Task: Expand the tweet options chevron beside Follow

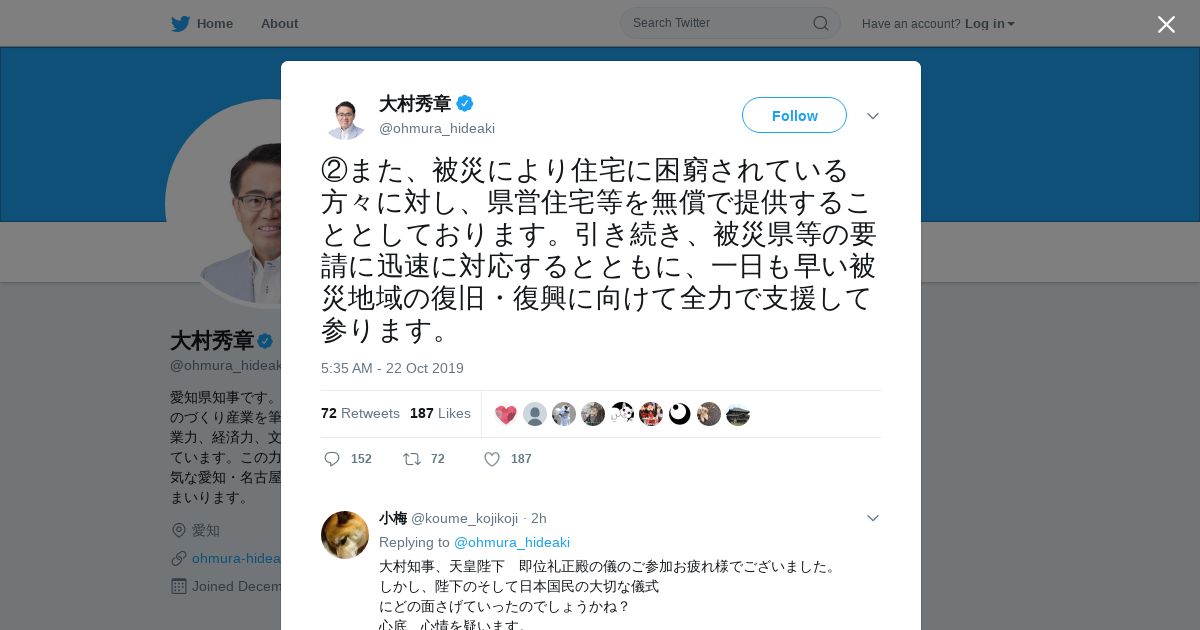Action: click(x=873, y=116)
